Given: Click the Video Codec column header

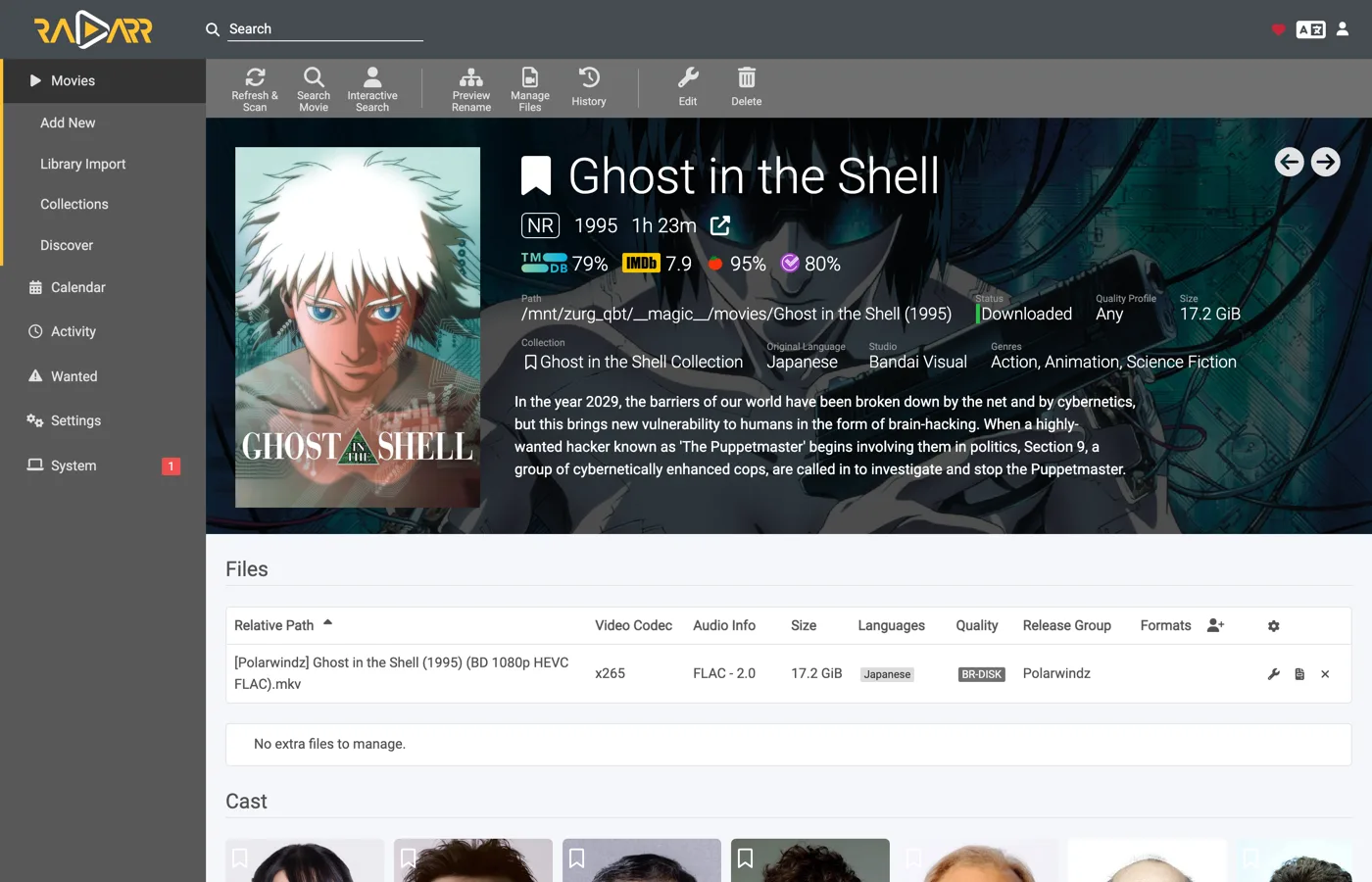Looking at the screenshot, I should click(x=633, y=625).
